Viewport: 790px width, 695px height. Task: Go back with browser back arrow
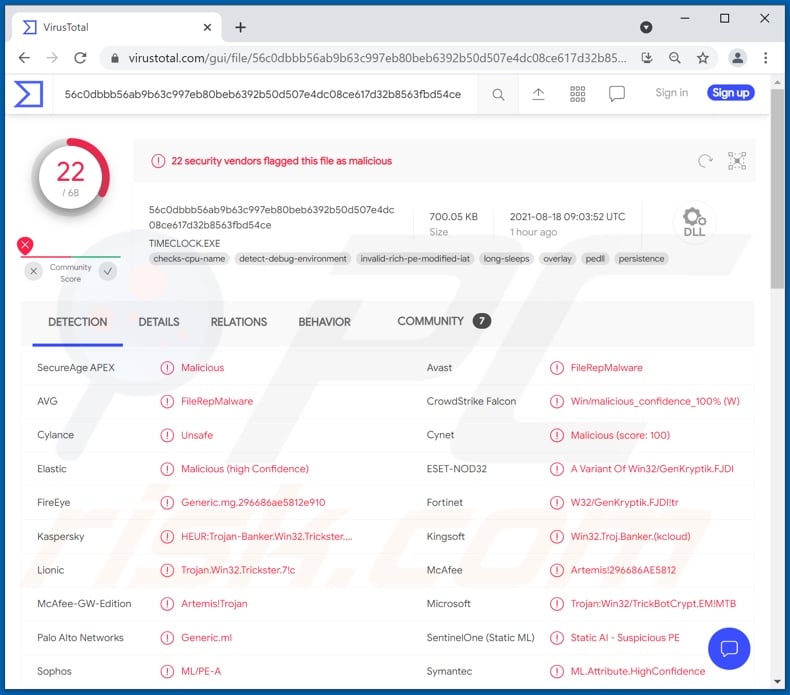(x=24, y=58)
